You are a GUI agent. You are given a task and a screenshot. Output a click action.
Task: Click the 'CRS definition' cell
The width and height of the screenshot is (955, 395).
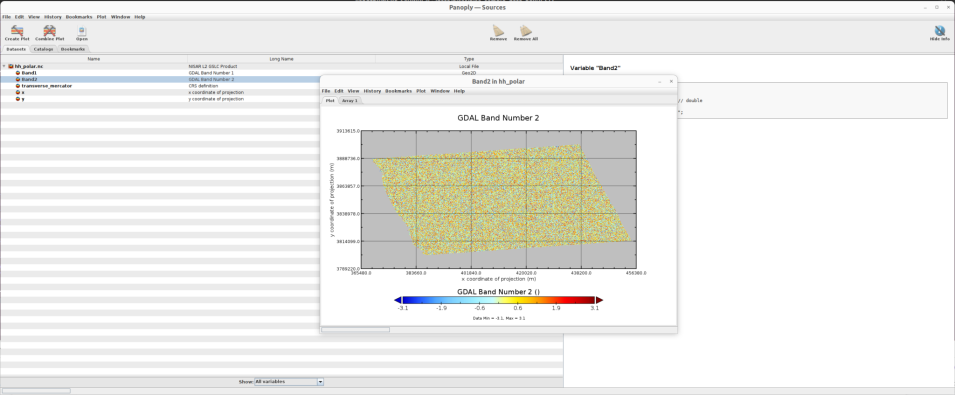click(203, 86)
